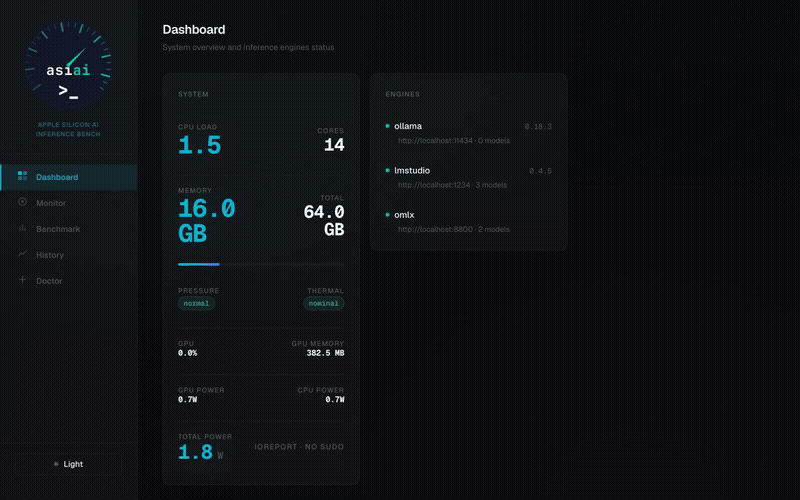Click the total power 1.8 W value

coord(201,452)
